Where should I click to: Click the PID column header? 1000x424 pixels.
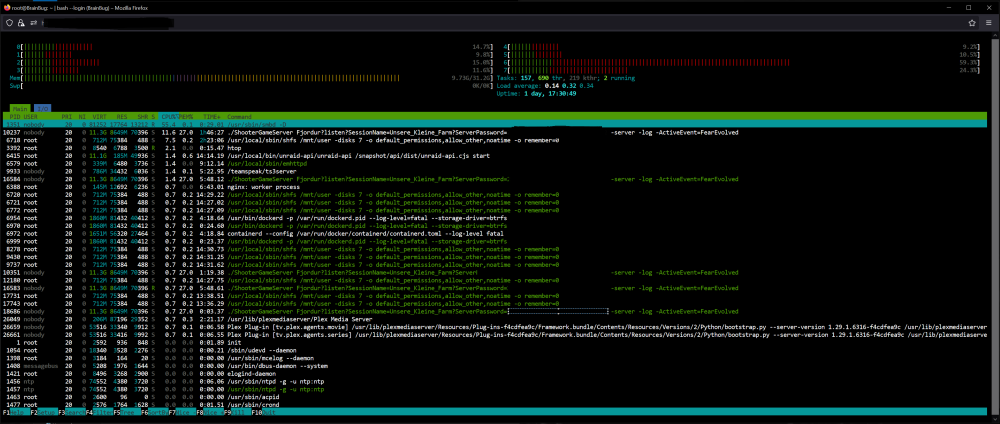point(14,117)
